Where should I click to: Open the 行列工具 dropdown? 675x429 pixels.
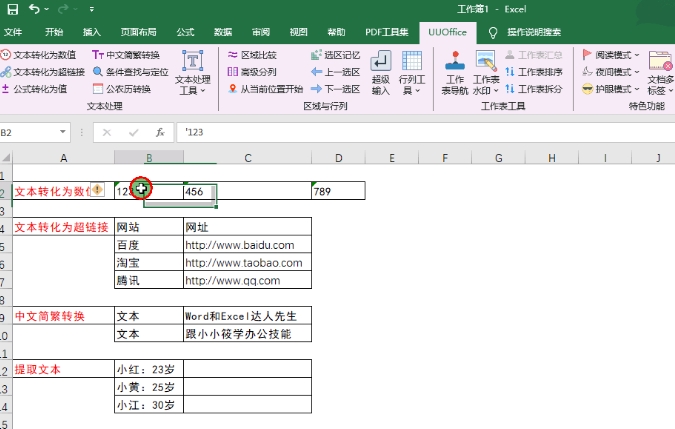[412, 72]
